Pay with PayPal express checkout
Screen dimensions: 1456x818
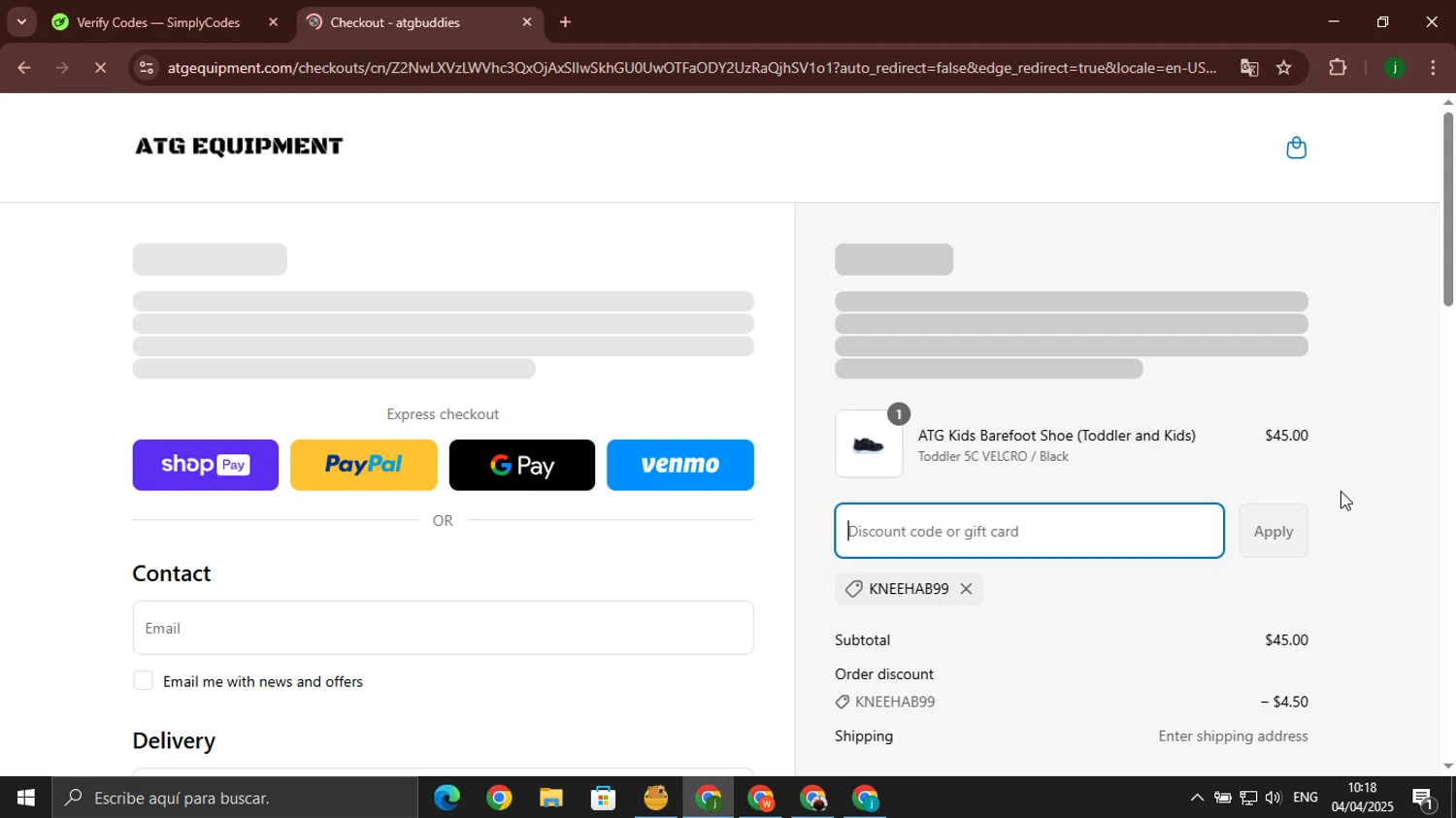(363, 465)
